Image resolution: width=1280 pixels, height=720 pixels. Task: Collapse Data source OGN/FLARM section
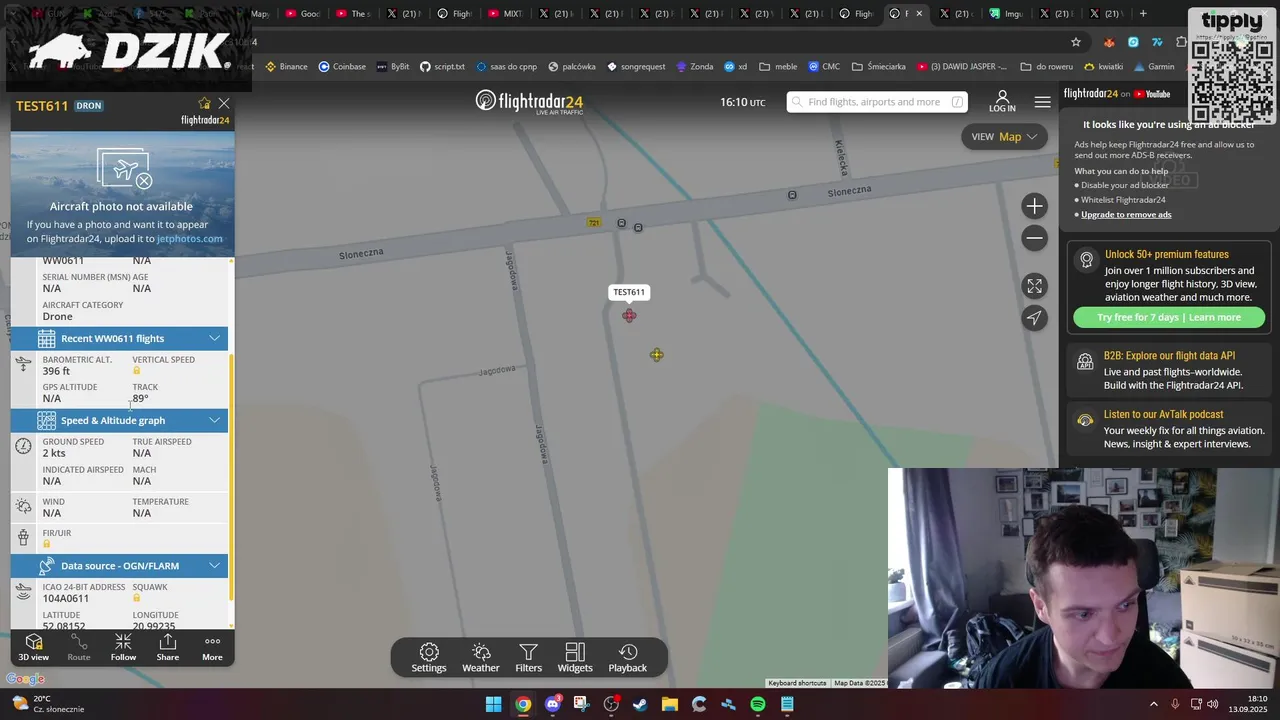coord(119,566)
